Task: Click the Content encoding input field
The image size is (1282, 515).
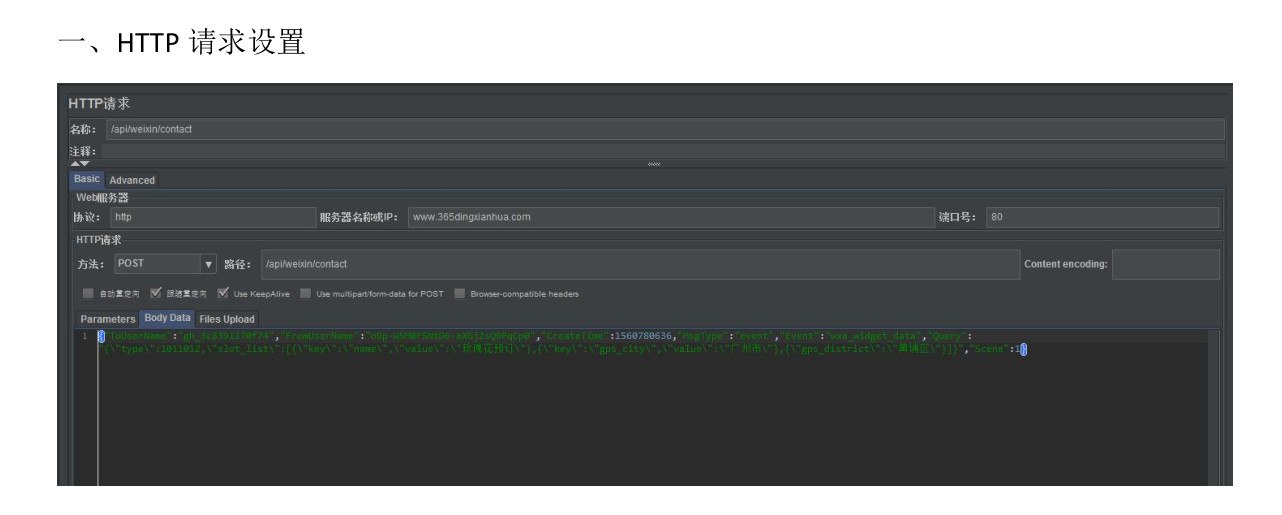Action: click(x=1166, y=265)
